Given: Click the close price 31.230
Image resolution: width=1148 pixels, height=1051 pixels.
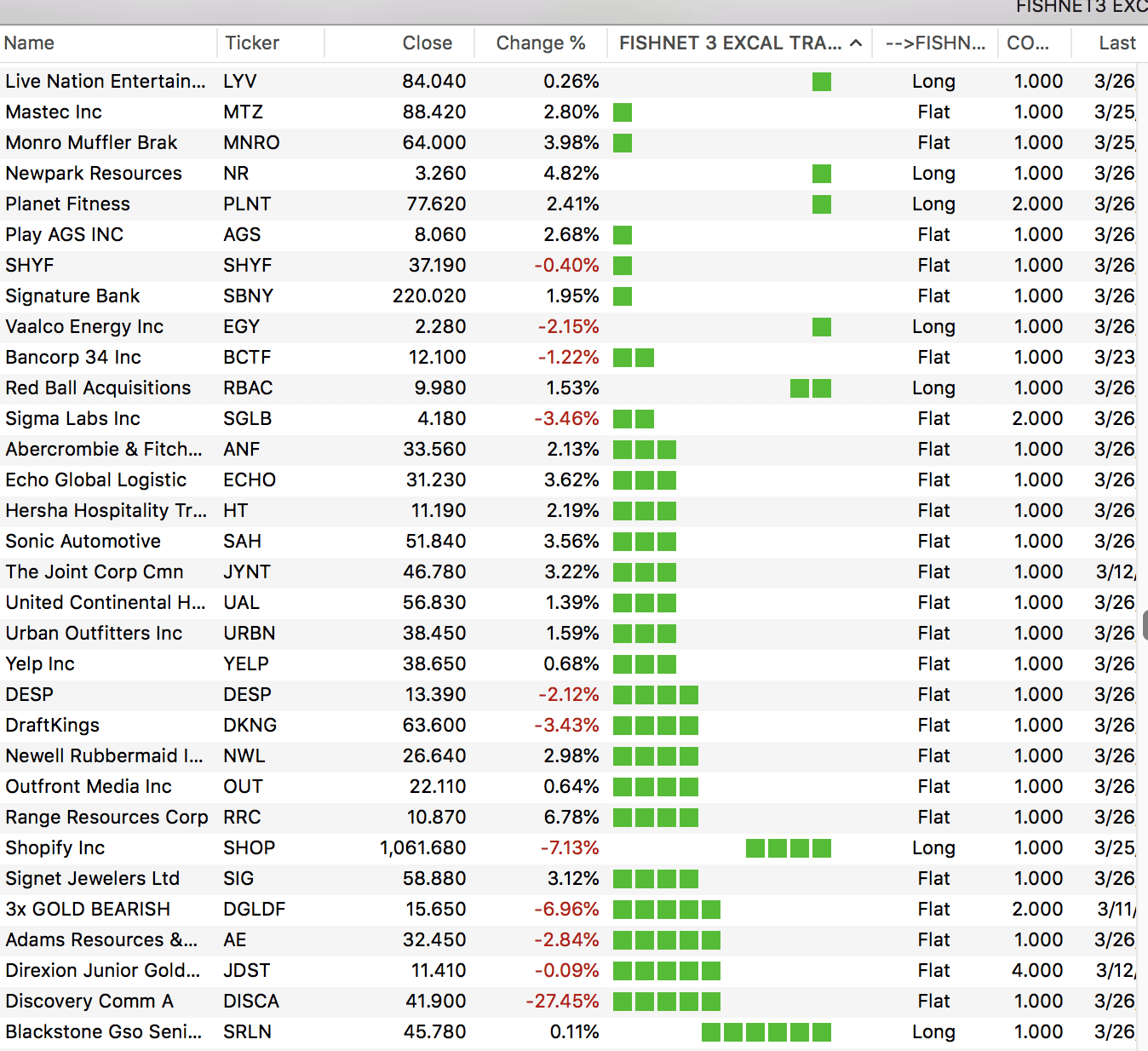Looking at the screenshot, I should pyautogui.click(x=436, y=480).
